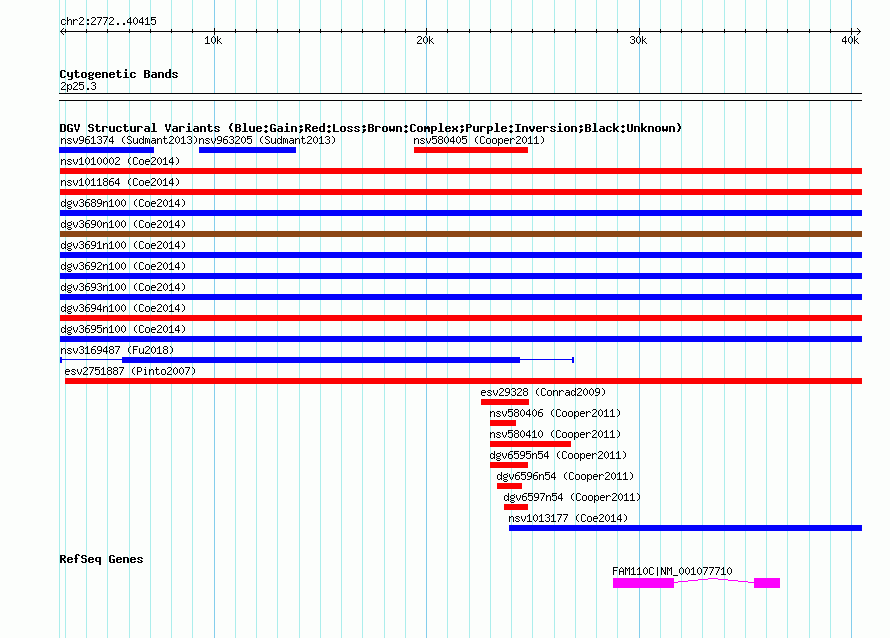Click the RefSeq Genes track title
Viewport: 890px width, 638px height.
101,559
